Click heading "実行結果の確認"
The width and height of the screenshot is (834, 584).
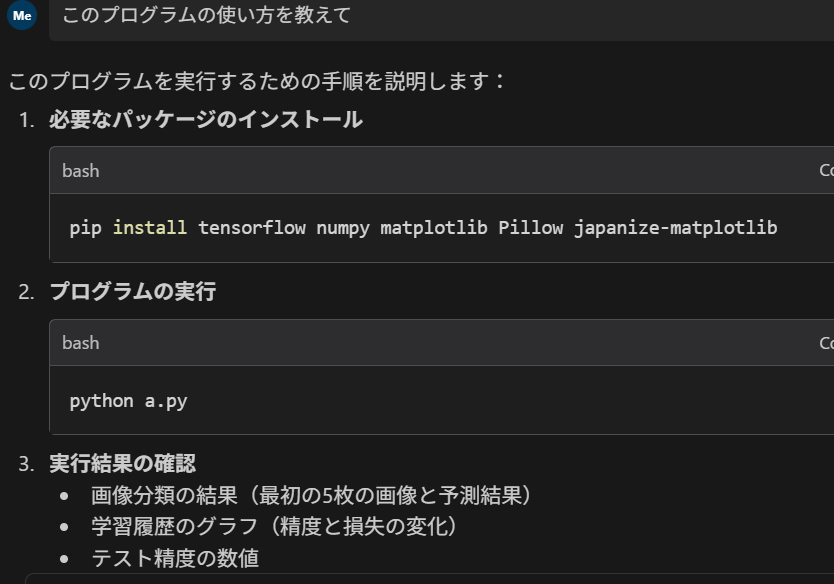pos(122,463)
